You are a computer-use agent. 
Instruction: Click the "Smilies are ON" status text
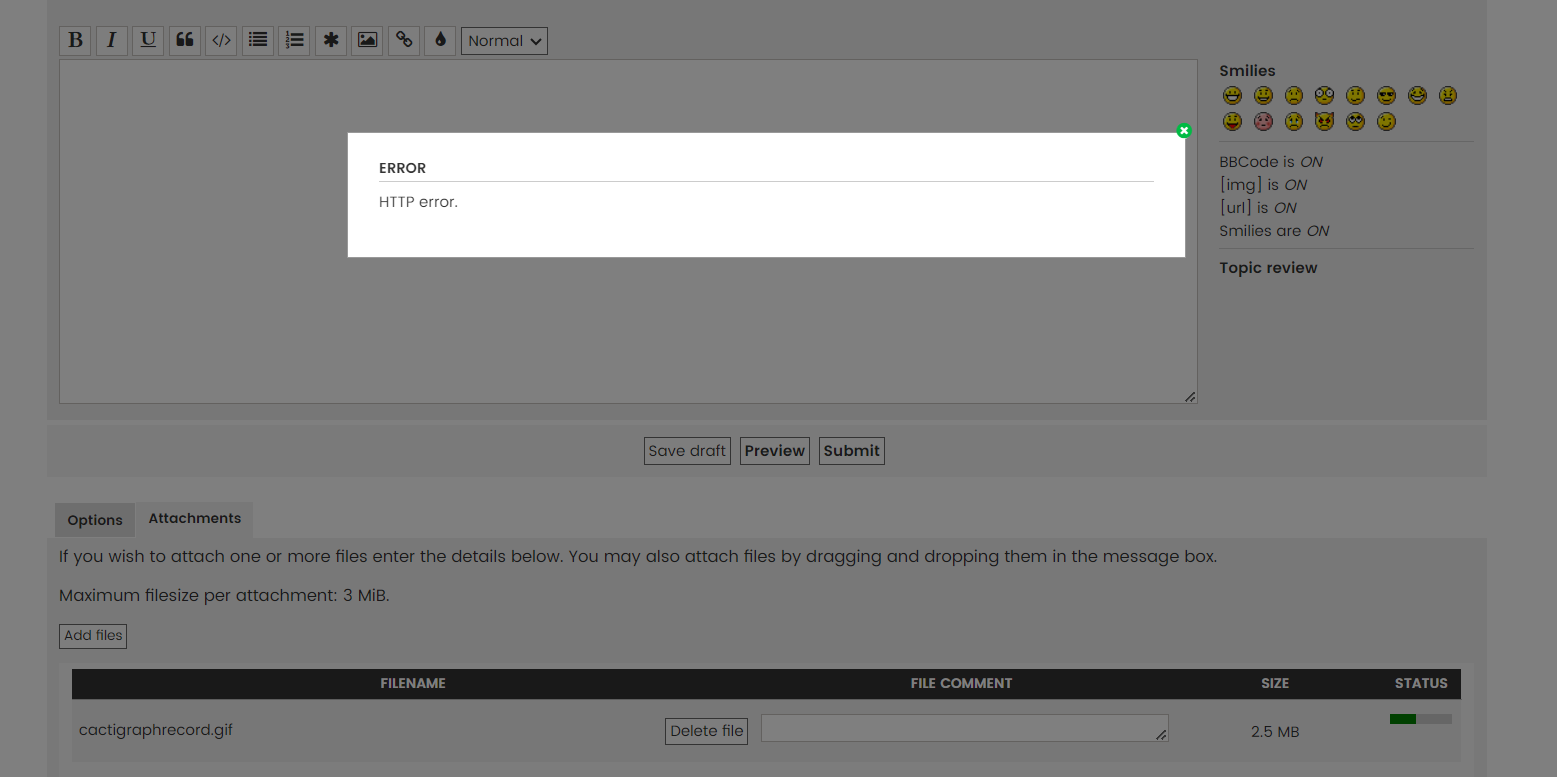(x=1274, y=231)
